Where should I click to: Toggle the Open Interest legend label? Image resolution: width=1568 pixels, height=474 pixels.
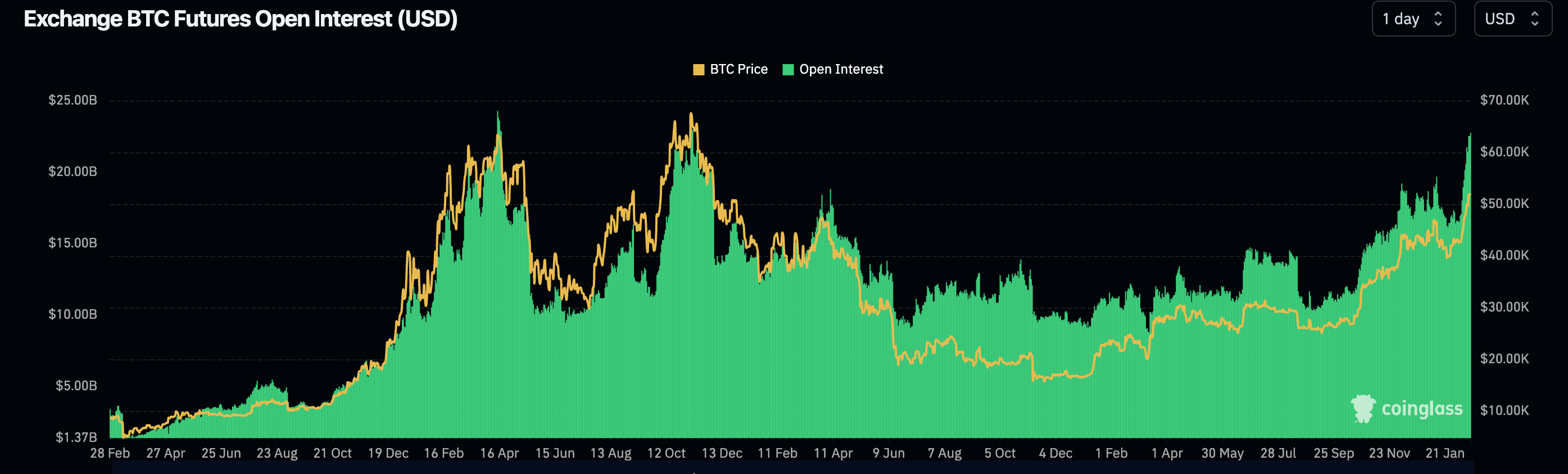pyautogui.click(x=841, y=70)
